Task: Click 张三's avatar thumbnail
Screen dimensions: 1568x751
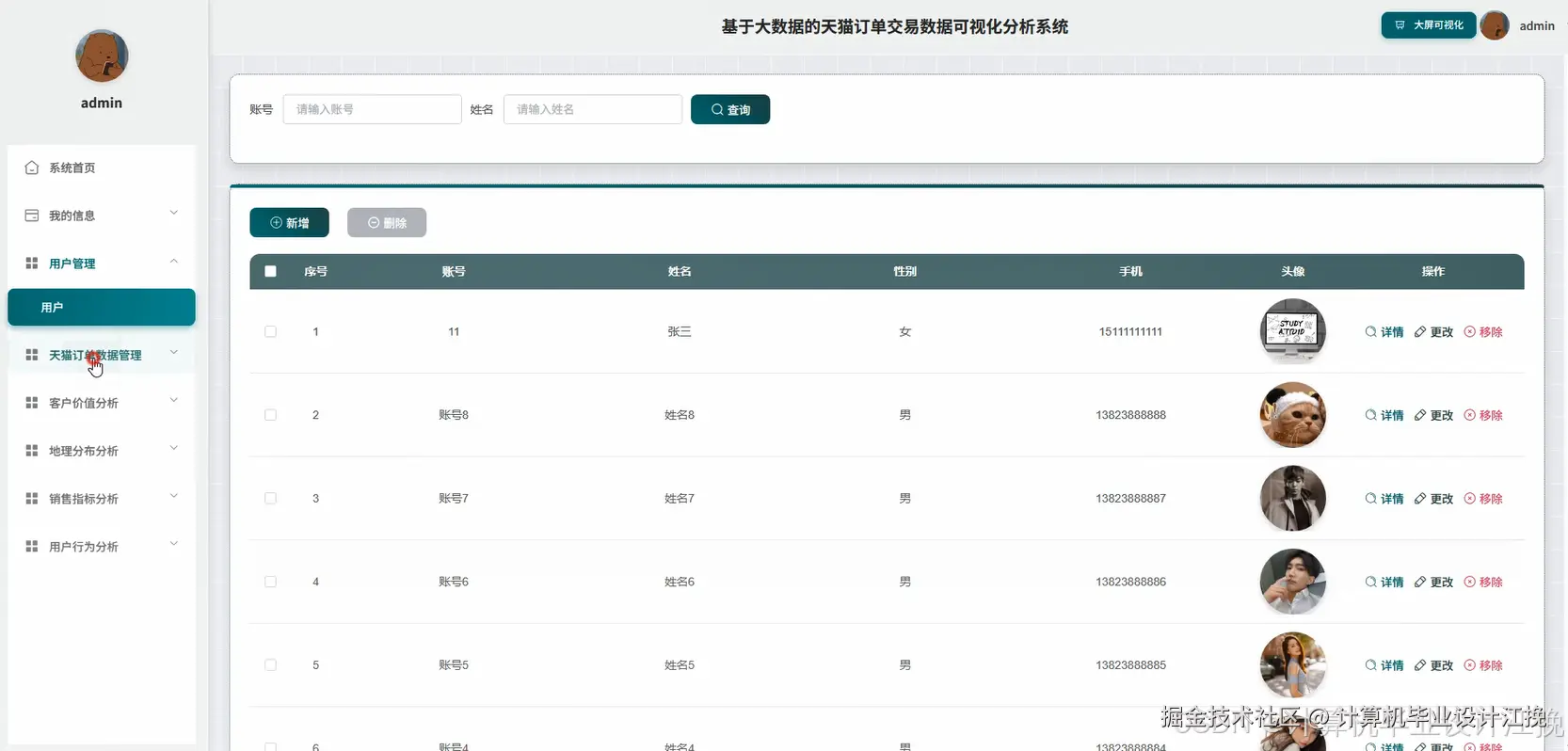Action: [x=1293, y=331]
